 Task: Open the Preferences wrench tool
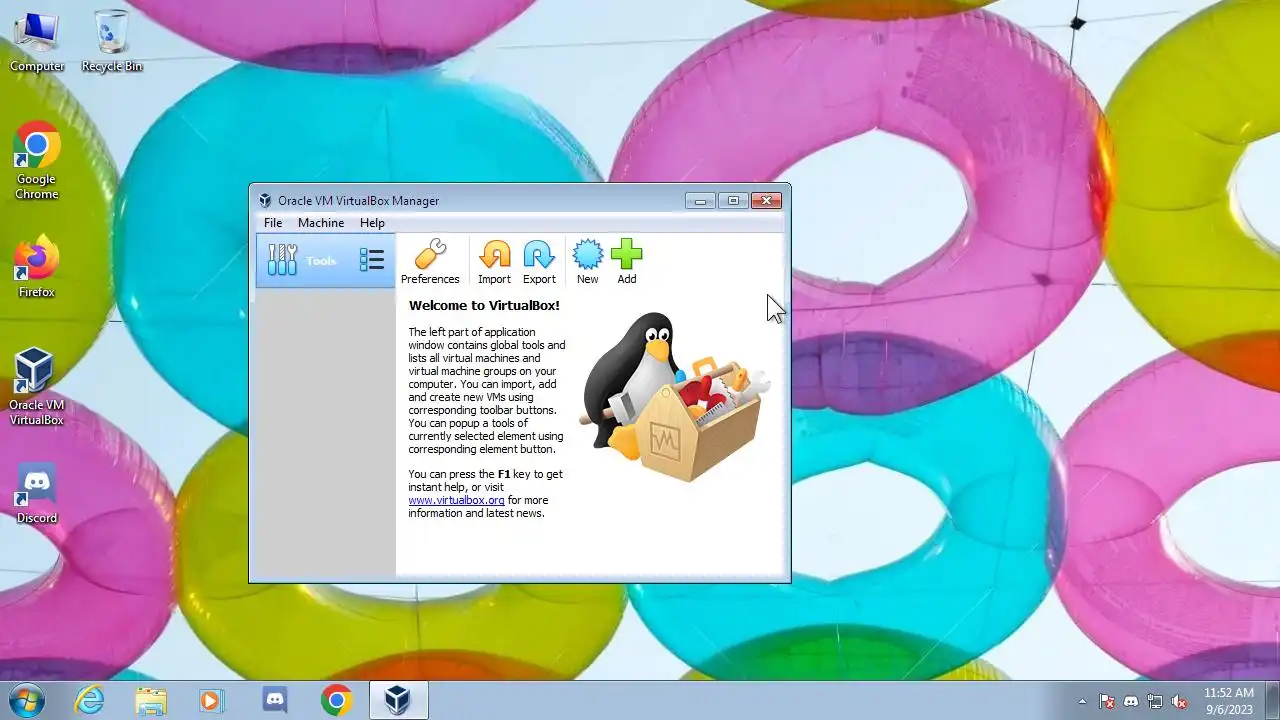430,262
